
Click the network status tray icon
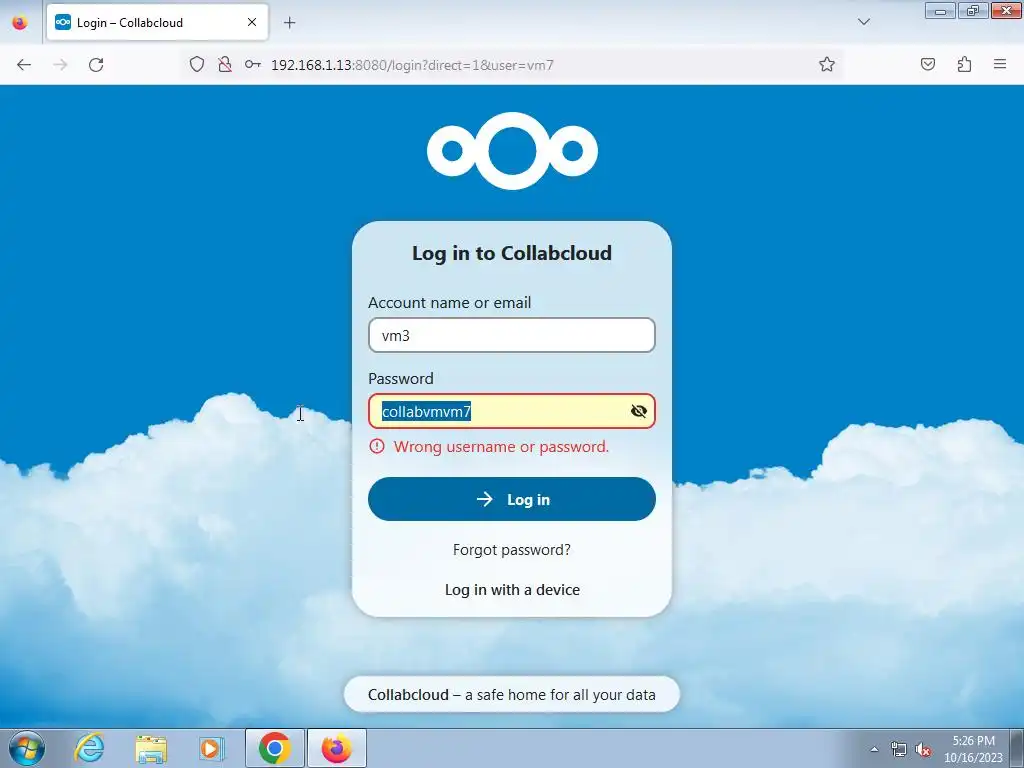tap(899, 749)
